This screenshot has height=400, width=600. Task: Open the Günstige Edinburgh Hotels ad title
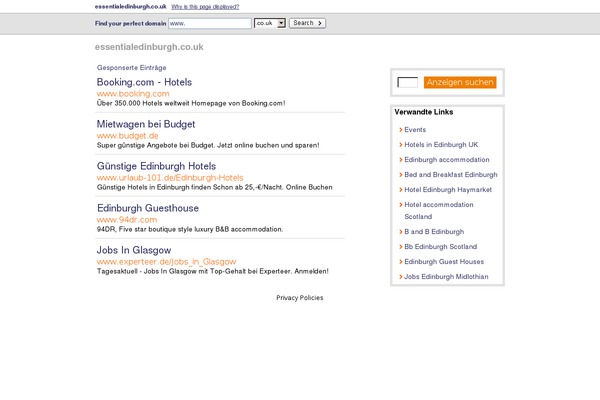tap(156, 167)
